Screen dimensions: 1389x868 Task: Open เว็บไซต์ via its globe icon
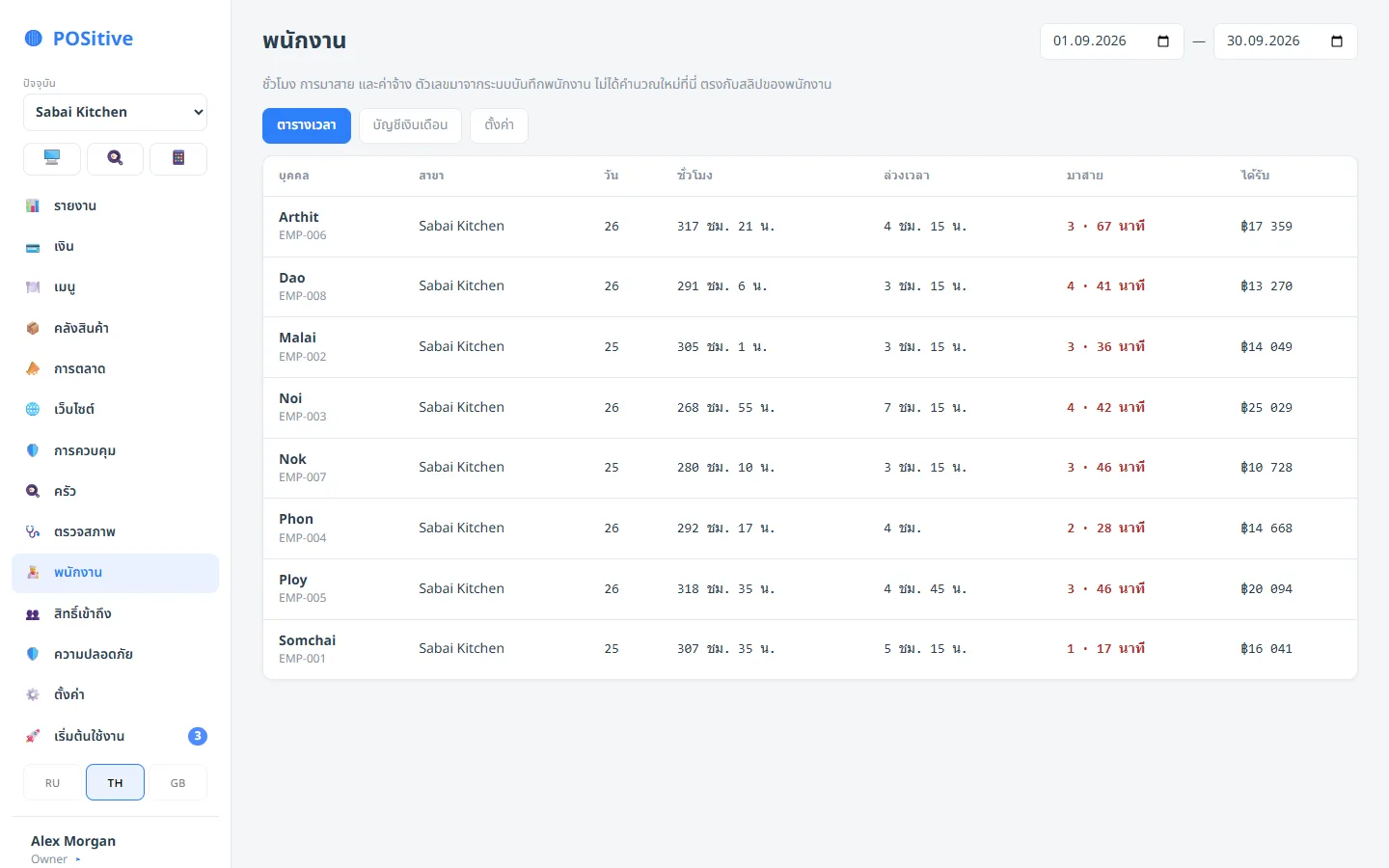[x=33, y=410]
